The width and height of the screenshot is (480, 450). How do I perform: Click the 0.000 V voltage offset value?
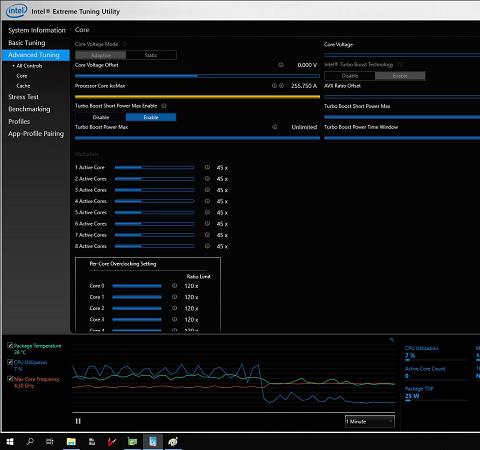[x=307, y=65]
